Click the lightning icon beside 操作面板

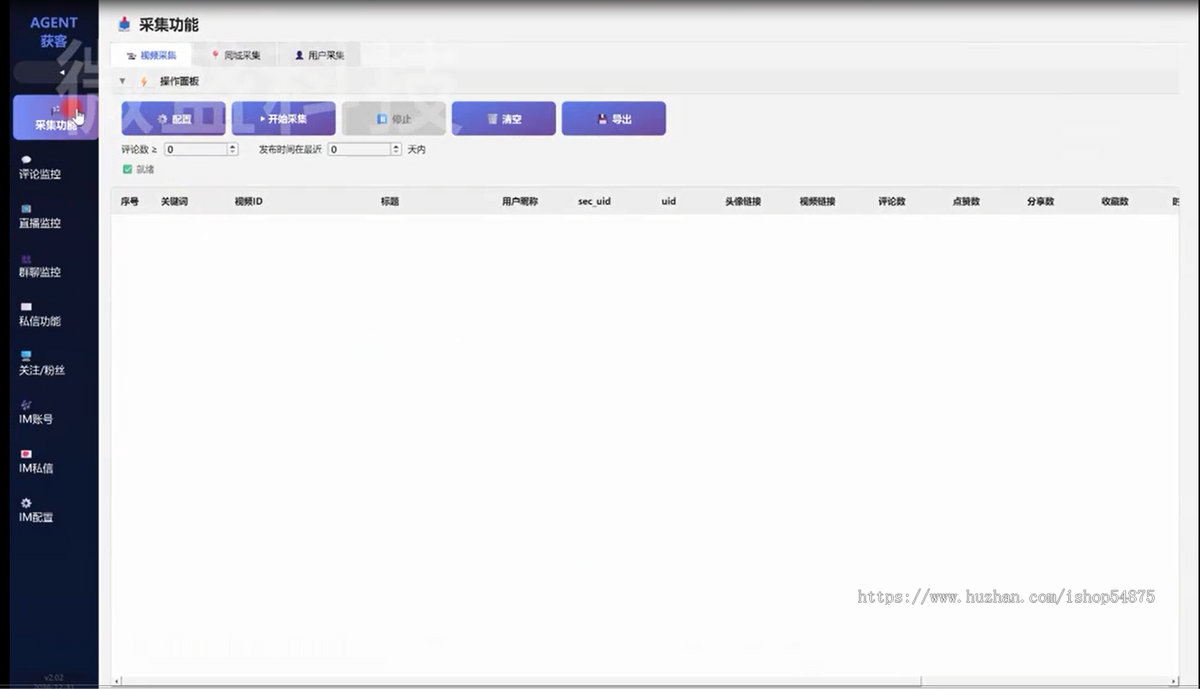(144, 81)
